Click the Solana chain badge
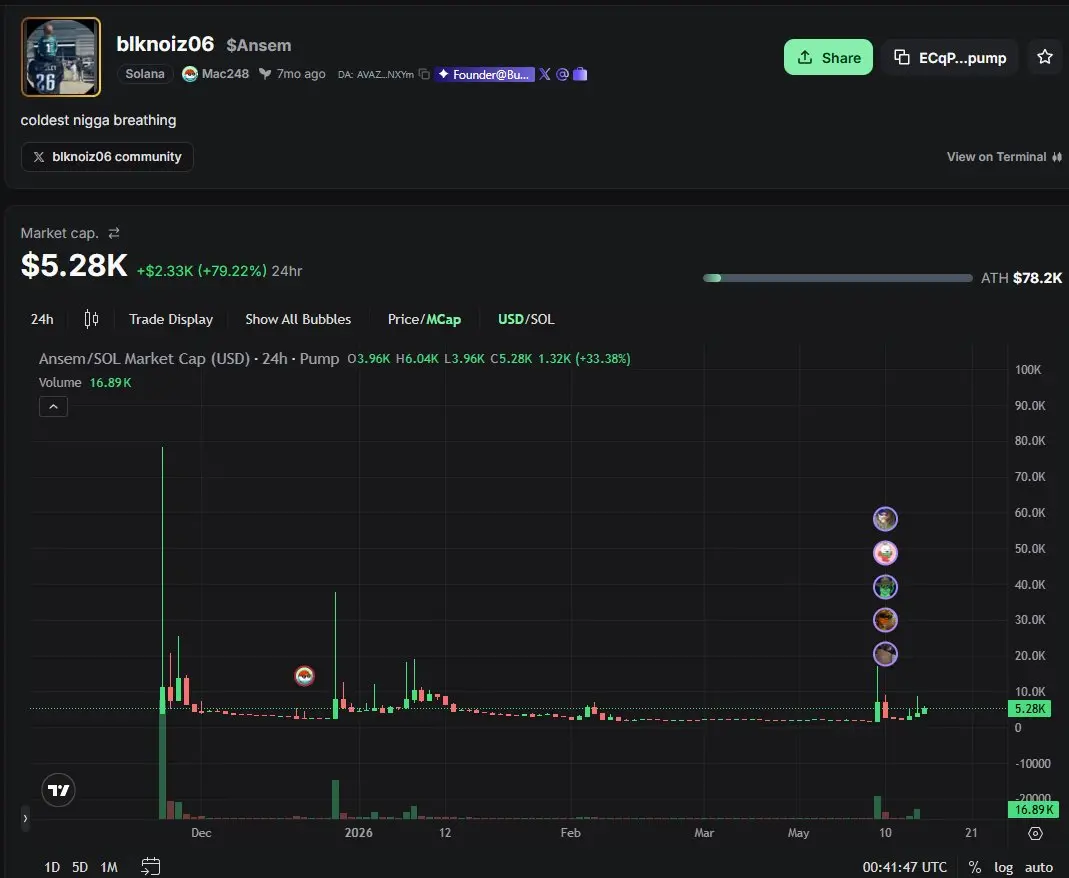The height and width of the screenshot is (878, 1069). click(x=145, y=74)
